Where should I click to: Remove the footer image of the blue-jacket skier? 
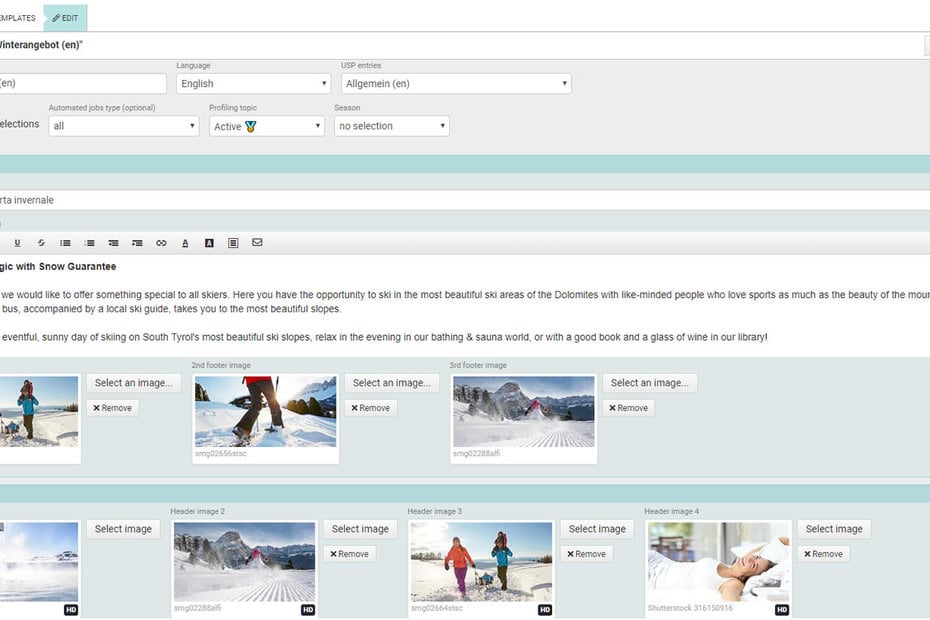[x=113, y=408]
